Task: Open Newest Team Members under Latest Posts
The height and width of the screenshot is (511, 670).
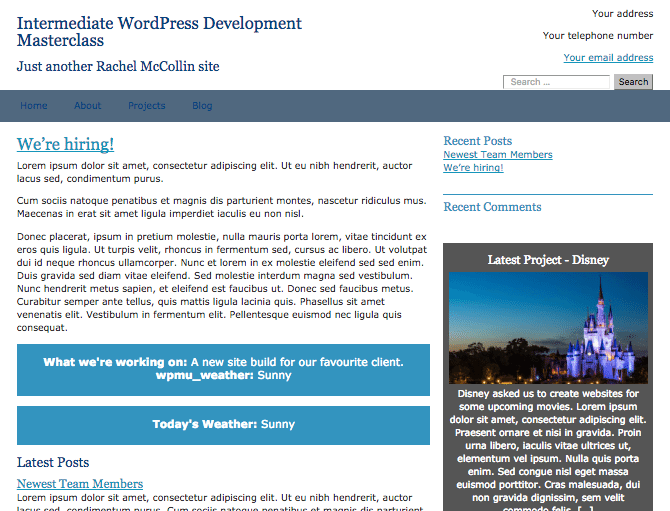Action: pyautogui.click(x=80, y=484)
